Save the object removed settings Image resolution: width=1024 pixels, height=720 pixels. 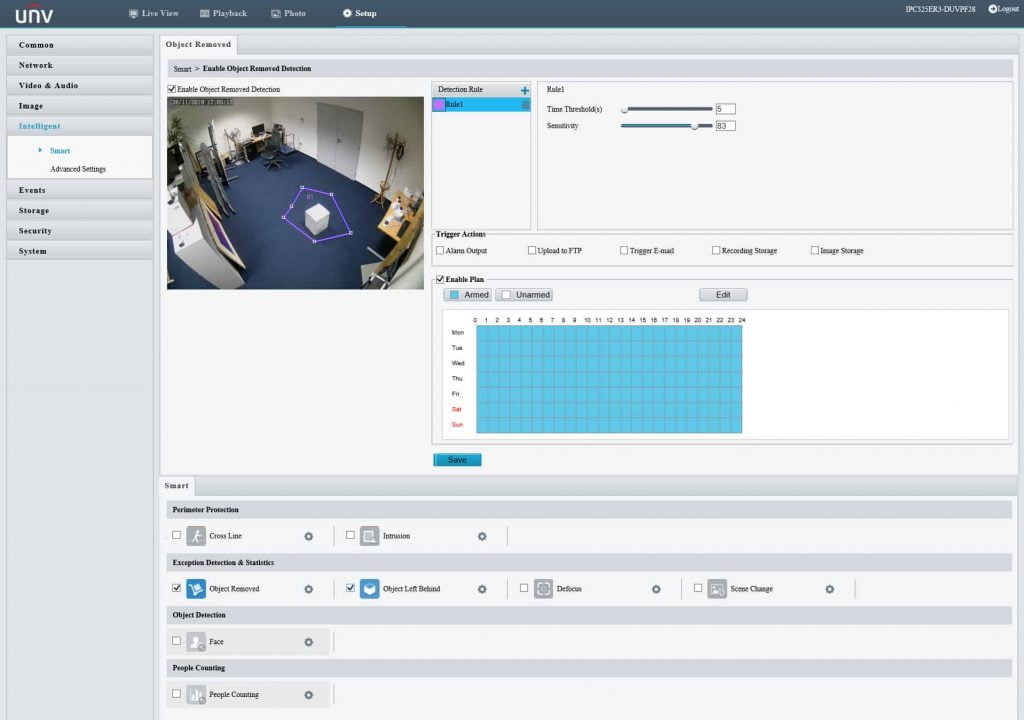pyautogui.click(x=457, y=460)
